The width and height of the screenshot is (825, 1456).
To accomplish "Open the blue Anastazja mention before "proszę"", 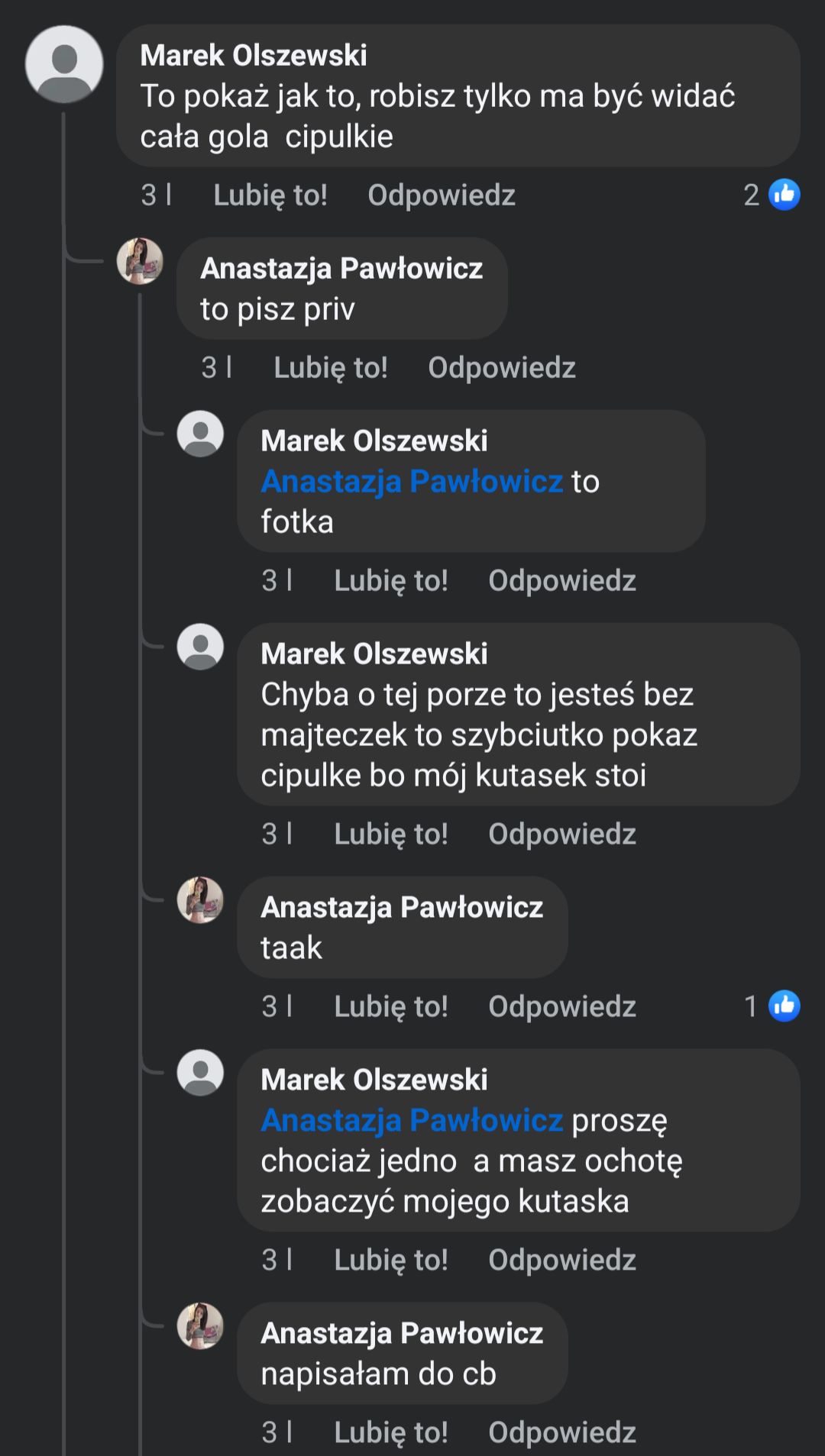I will 412,1121.
